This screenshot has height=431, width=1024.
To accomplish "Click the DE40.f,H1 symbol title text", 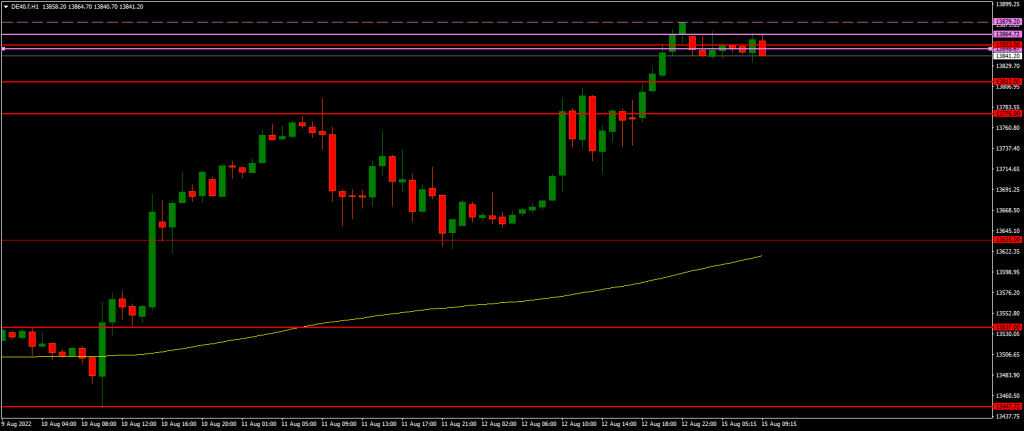I will (26, 6).
